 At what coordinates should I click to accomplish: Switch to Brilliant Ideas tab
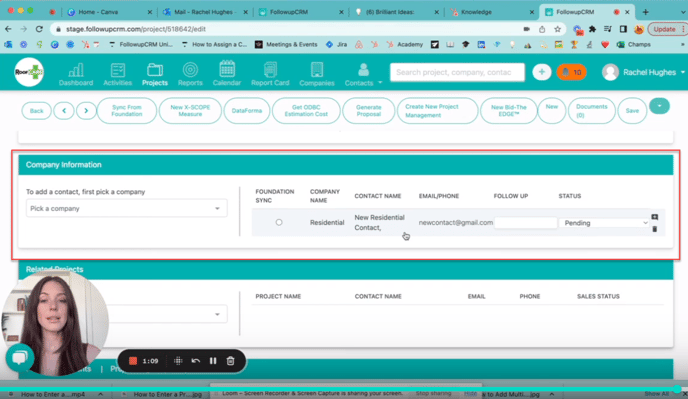[396, 12]
